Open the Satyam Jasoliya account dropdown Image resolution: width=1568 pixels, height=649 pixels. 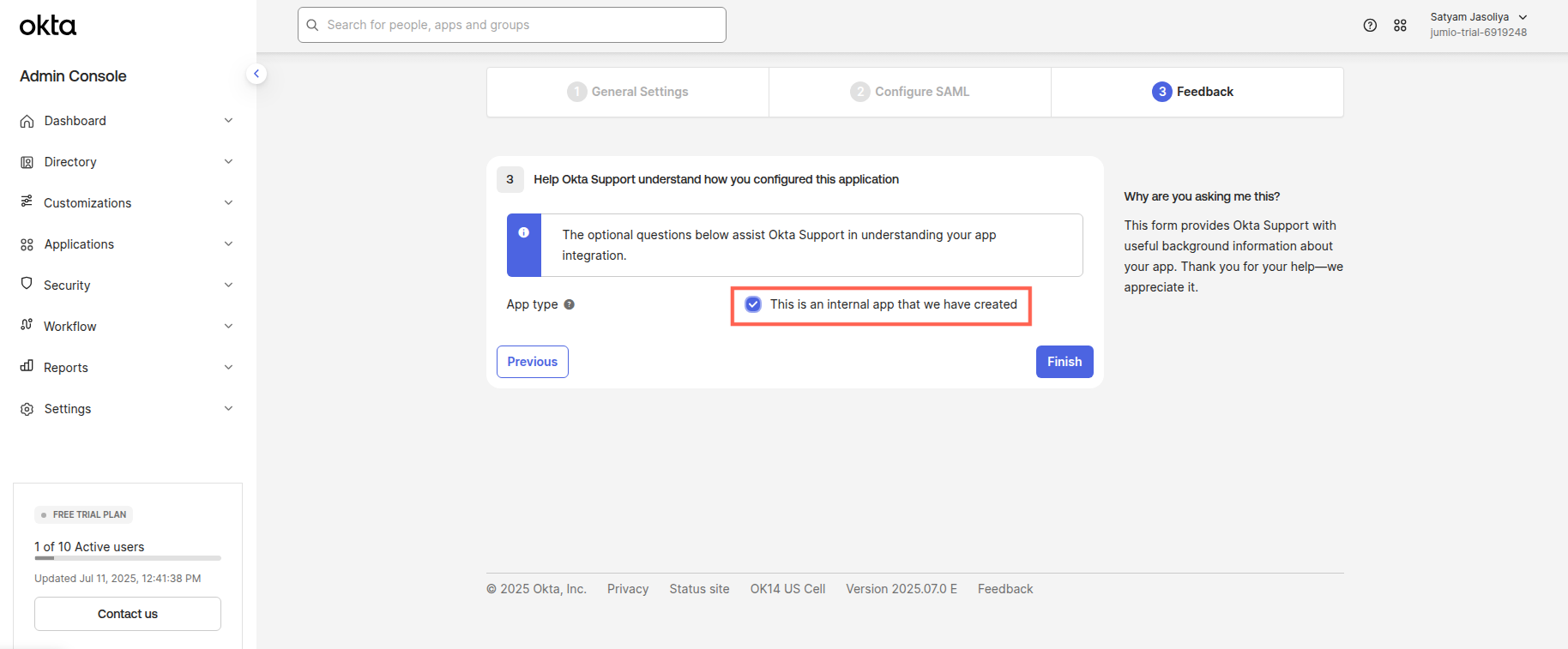coord(1478,25)
